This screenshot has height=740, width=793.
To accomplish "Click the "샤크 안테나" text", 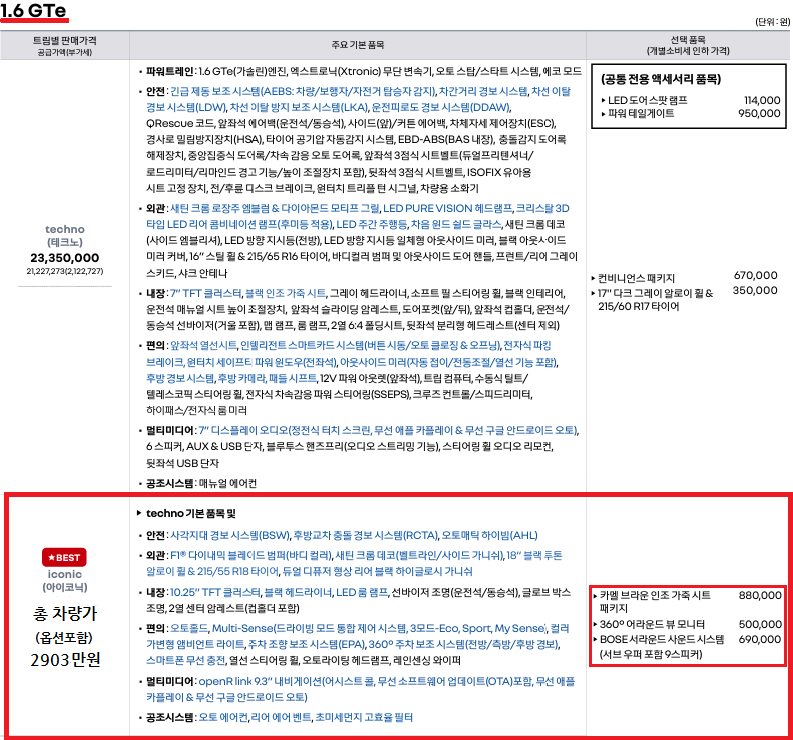I will [x=202, y=273].
